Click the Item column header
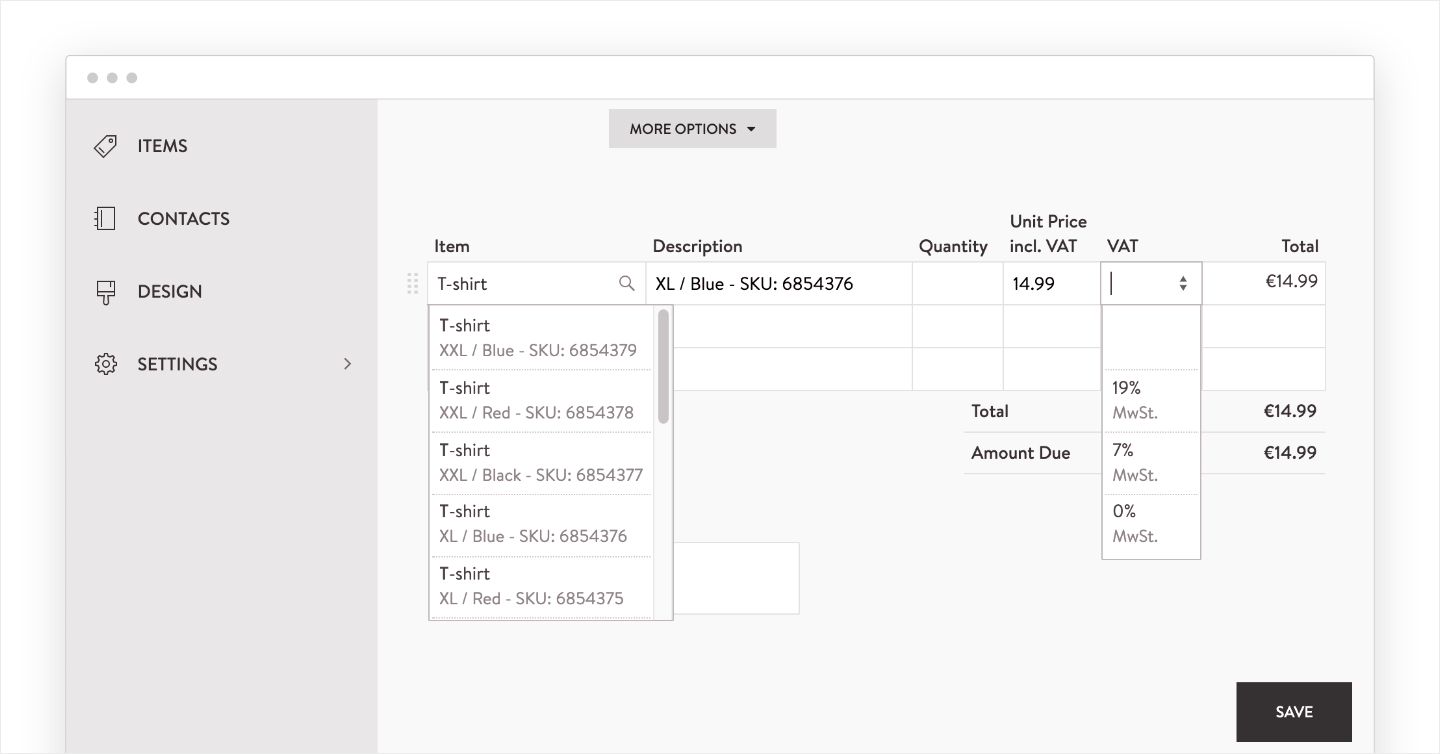1440x754 pixels. [x=452, y=246]
